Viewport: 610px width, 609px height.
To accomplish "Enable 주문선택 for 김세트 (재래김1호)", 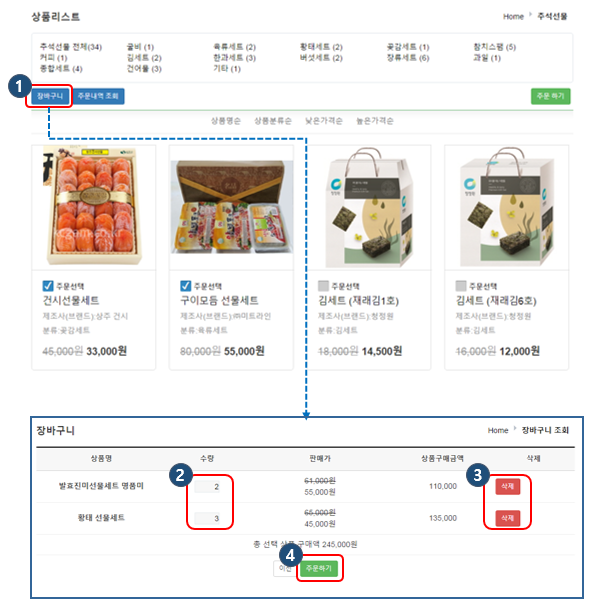I will click(323, 286).
